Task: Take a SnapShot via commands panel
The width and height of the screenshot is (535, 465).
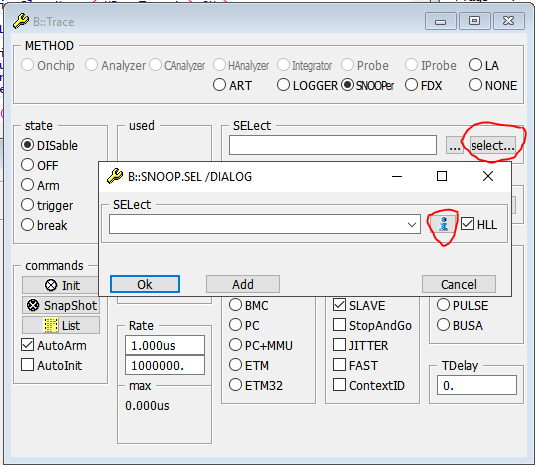Action: click(x=61, y=305)
